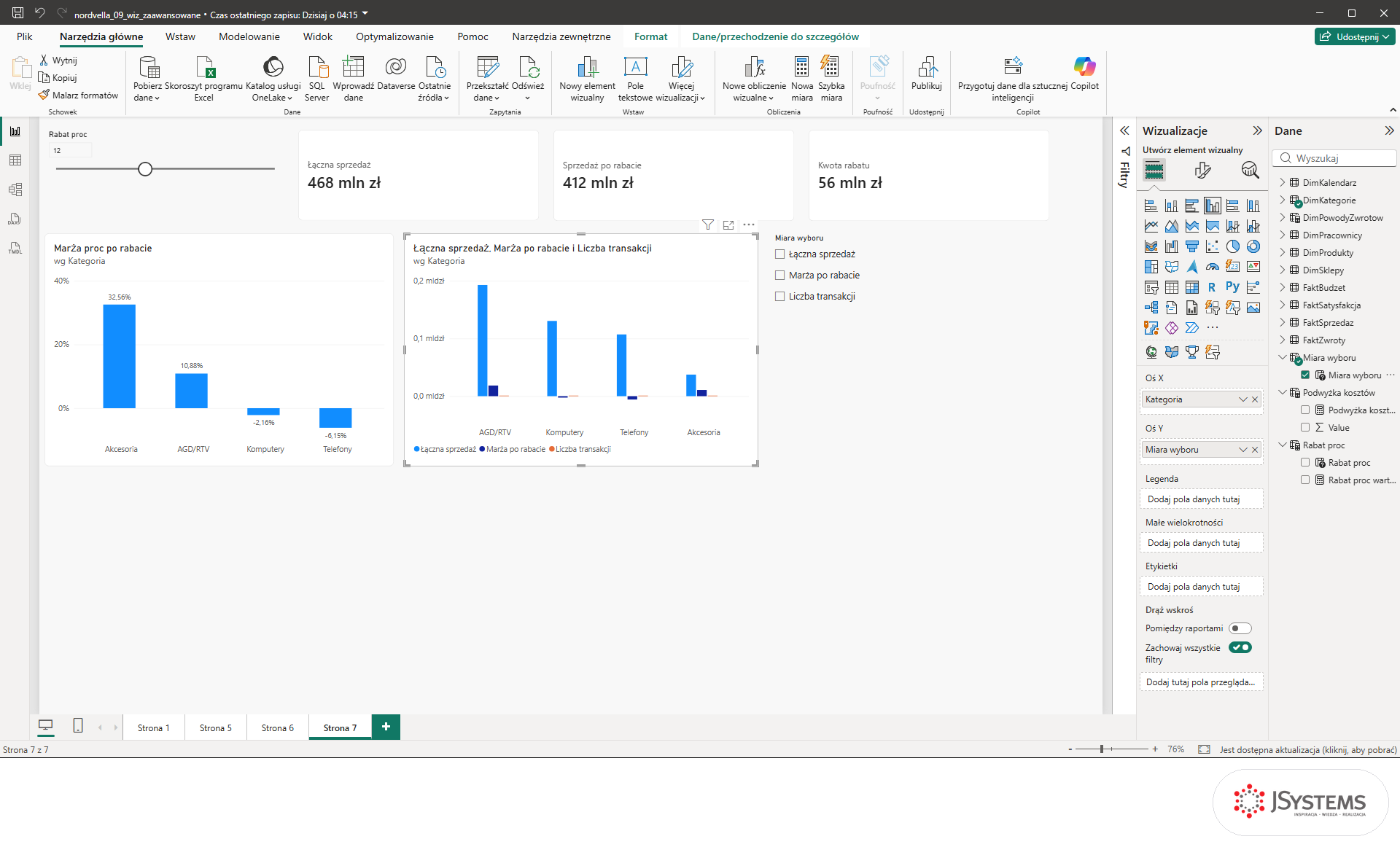Toggle Zachowaj wszystkie filtry switch

[x=1240, y=647]
